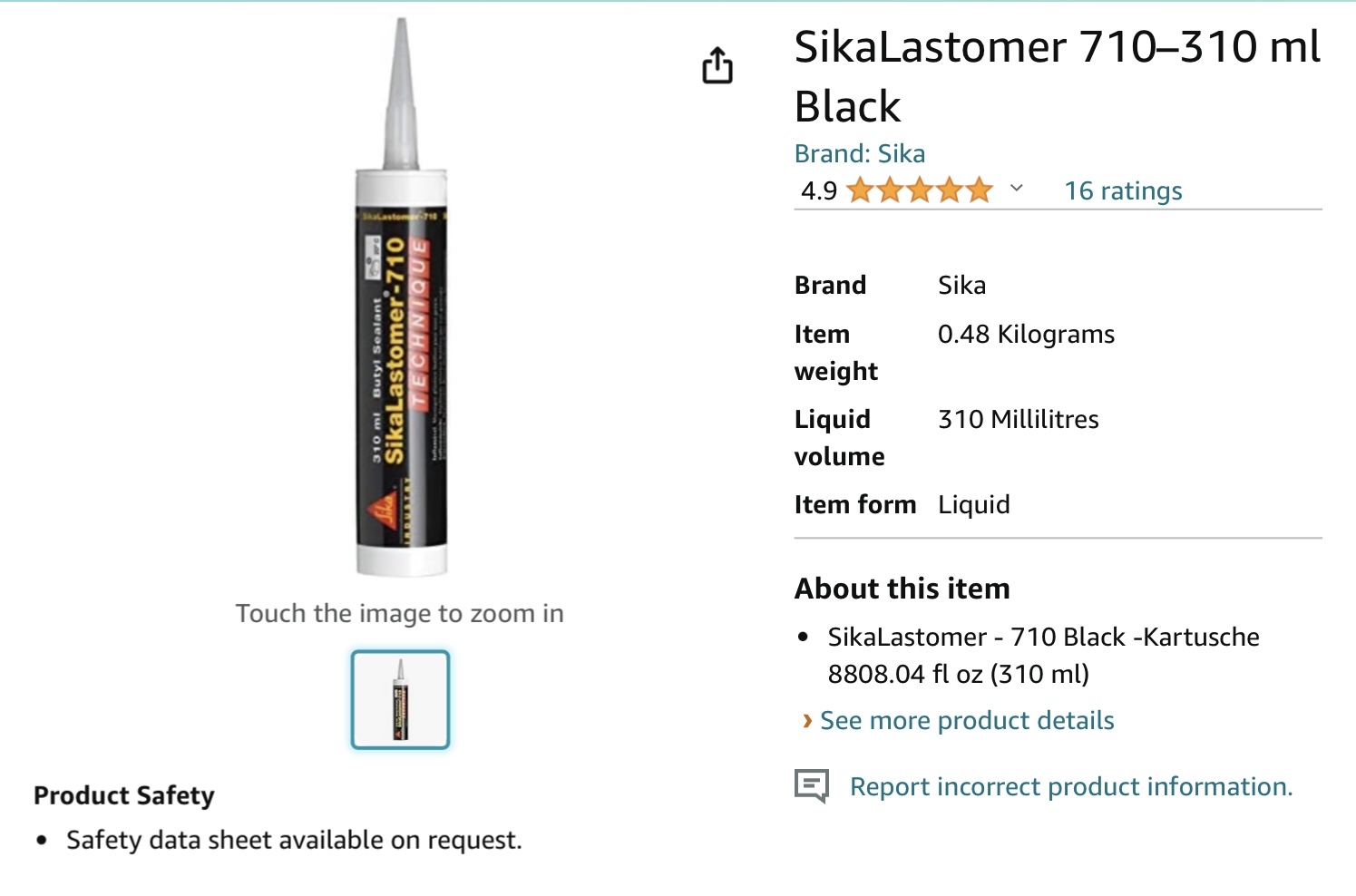1356x896 pixels.
Task: Select the sealant cartridge thumbnail
Action: pos(400,699)
